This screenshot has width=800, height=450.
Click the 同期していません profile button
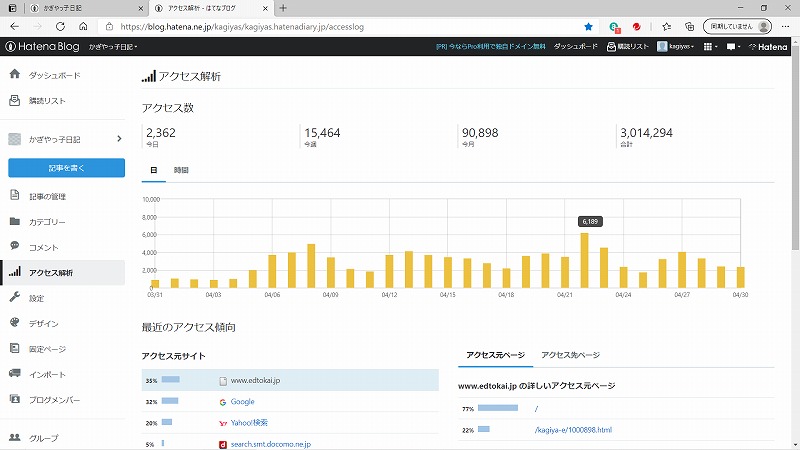coord(737,27)
